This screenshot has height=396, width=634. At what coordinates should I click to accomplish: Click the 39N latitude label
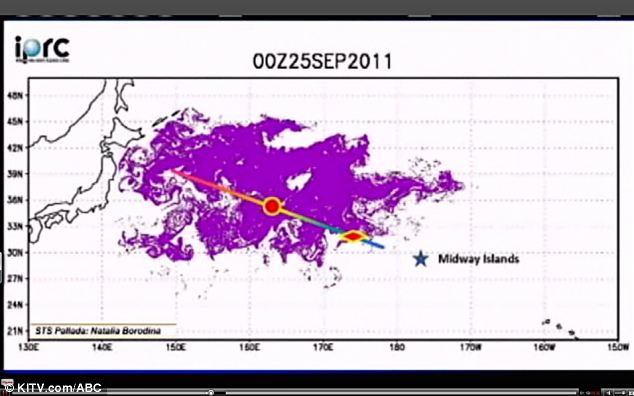coord(15,174)
